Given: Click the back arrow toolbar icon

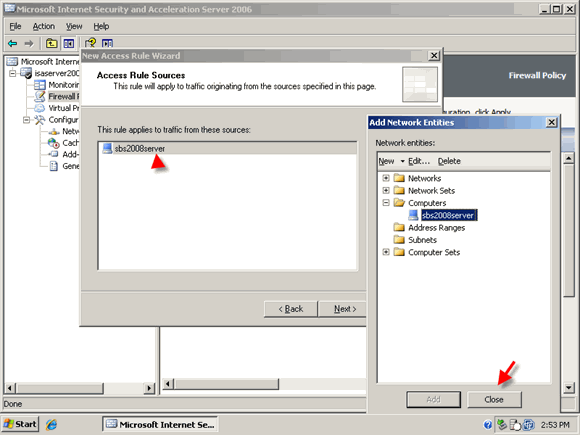Looking at the screenshot, I should [13, 44].
